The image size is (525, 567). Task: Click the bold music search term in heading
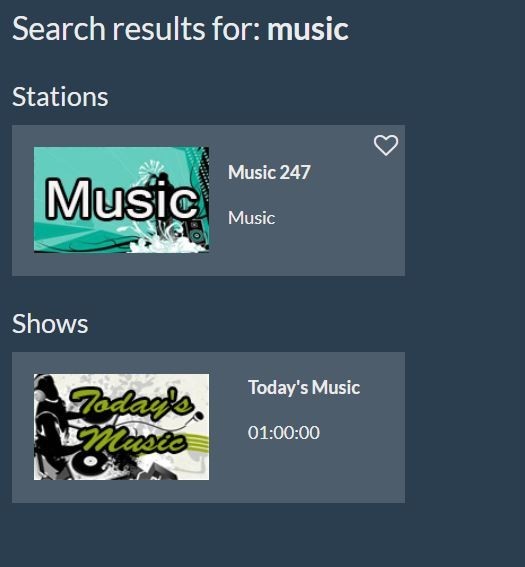308,29
